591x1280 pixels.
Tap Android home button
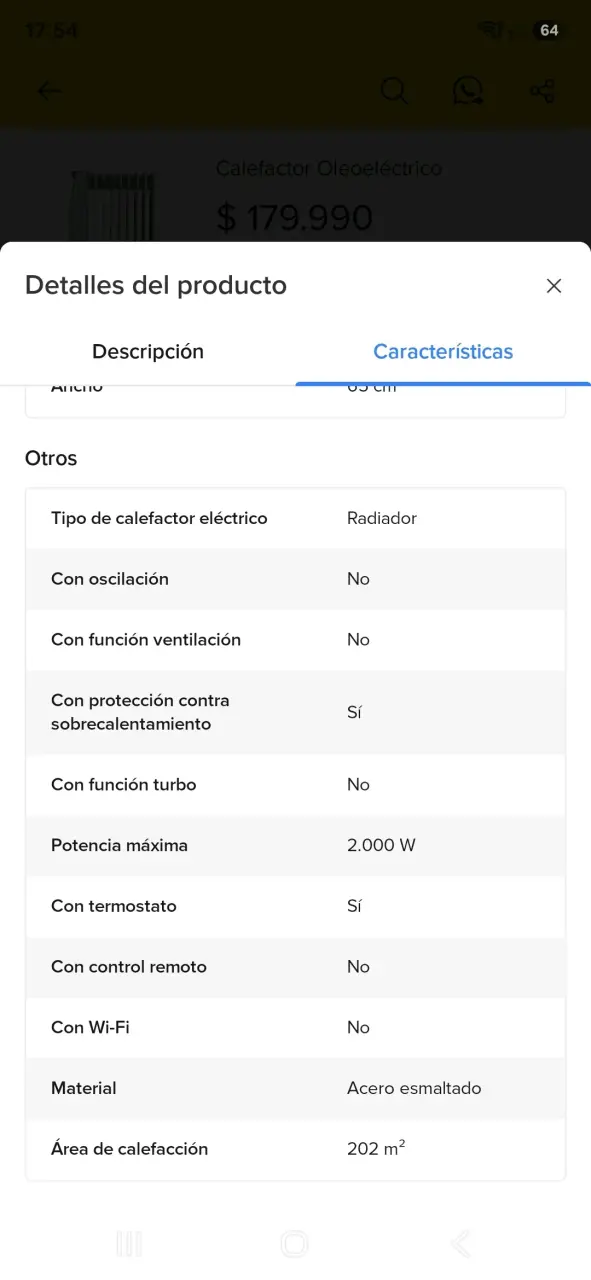pos(295,1243)
